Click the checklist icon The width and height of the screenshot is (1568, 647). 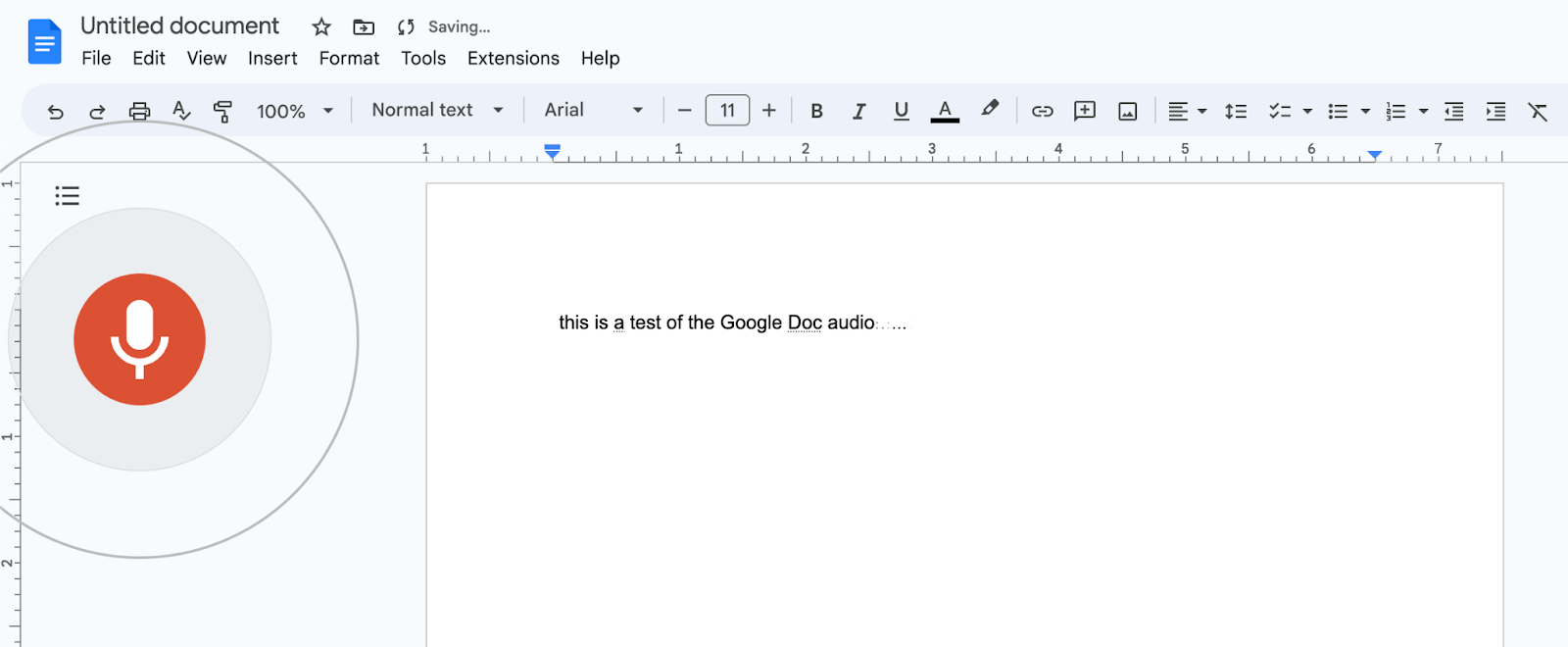tap(1280, 111)
